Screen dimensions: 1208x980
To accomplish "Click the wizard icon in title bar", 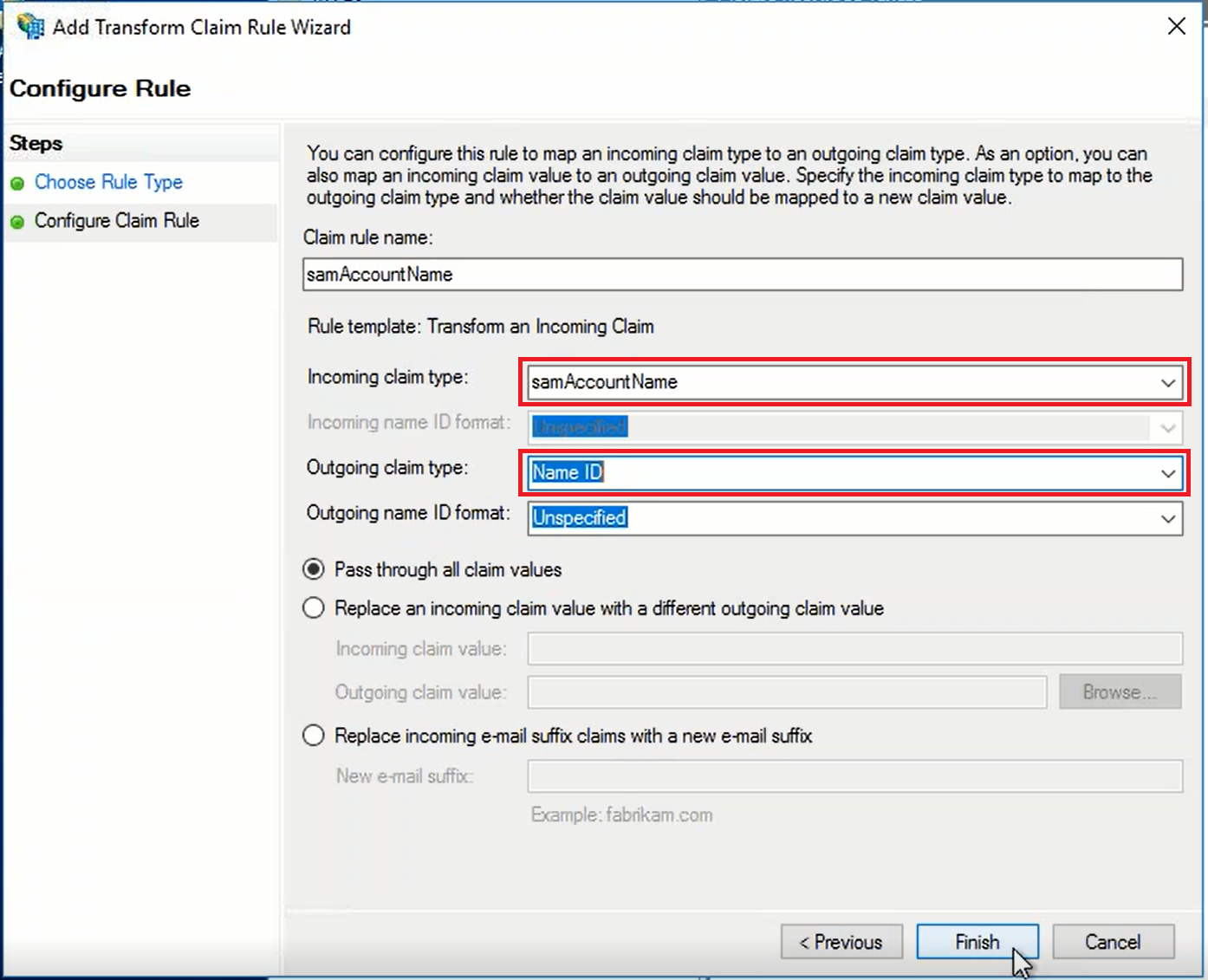I will pos(31,27).
